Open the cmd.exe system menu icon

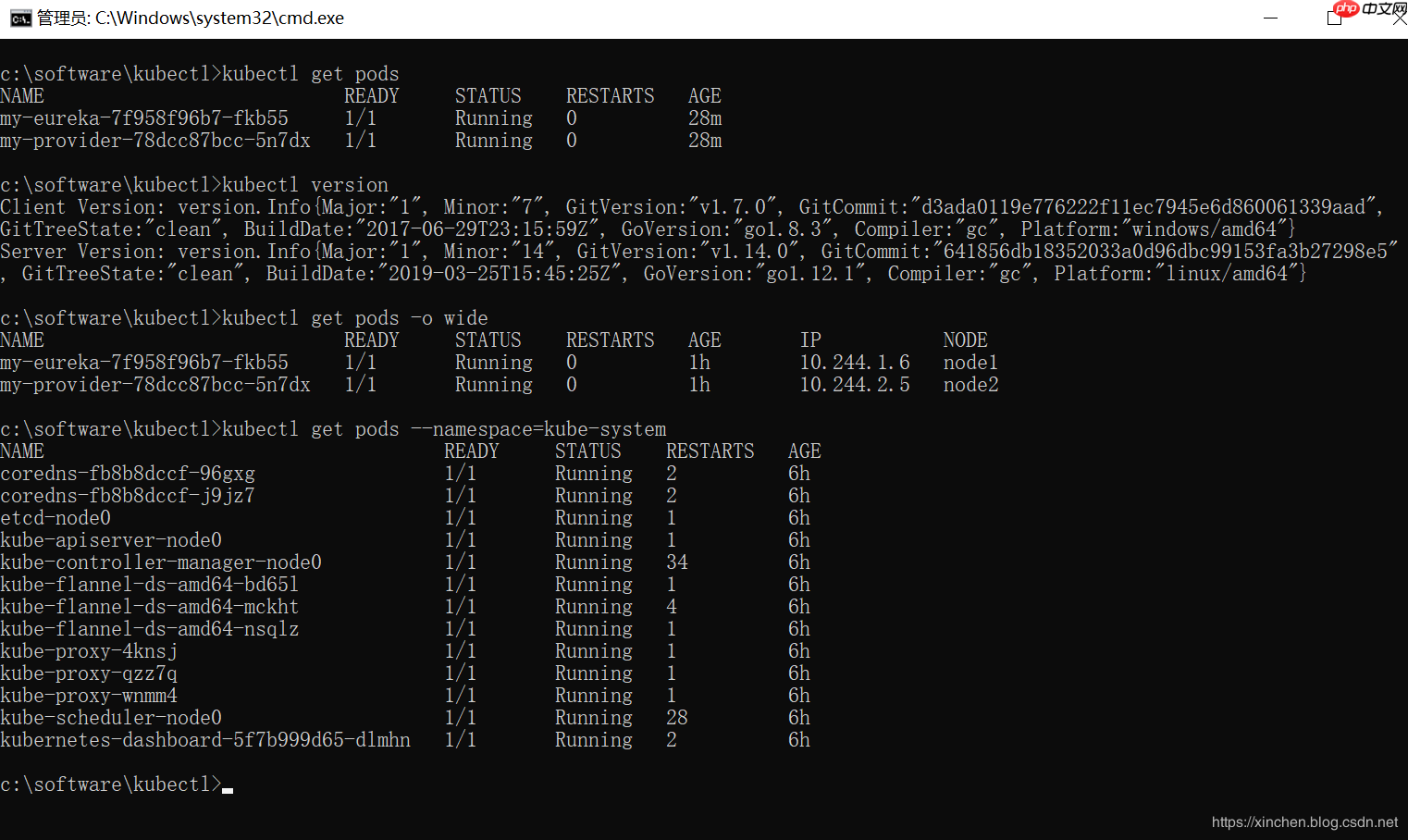point(19,18)
